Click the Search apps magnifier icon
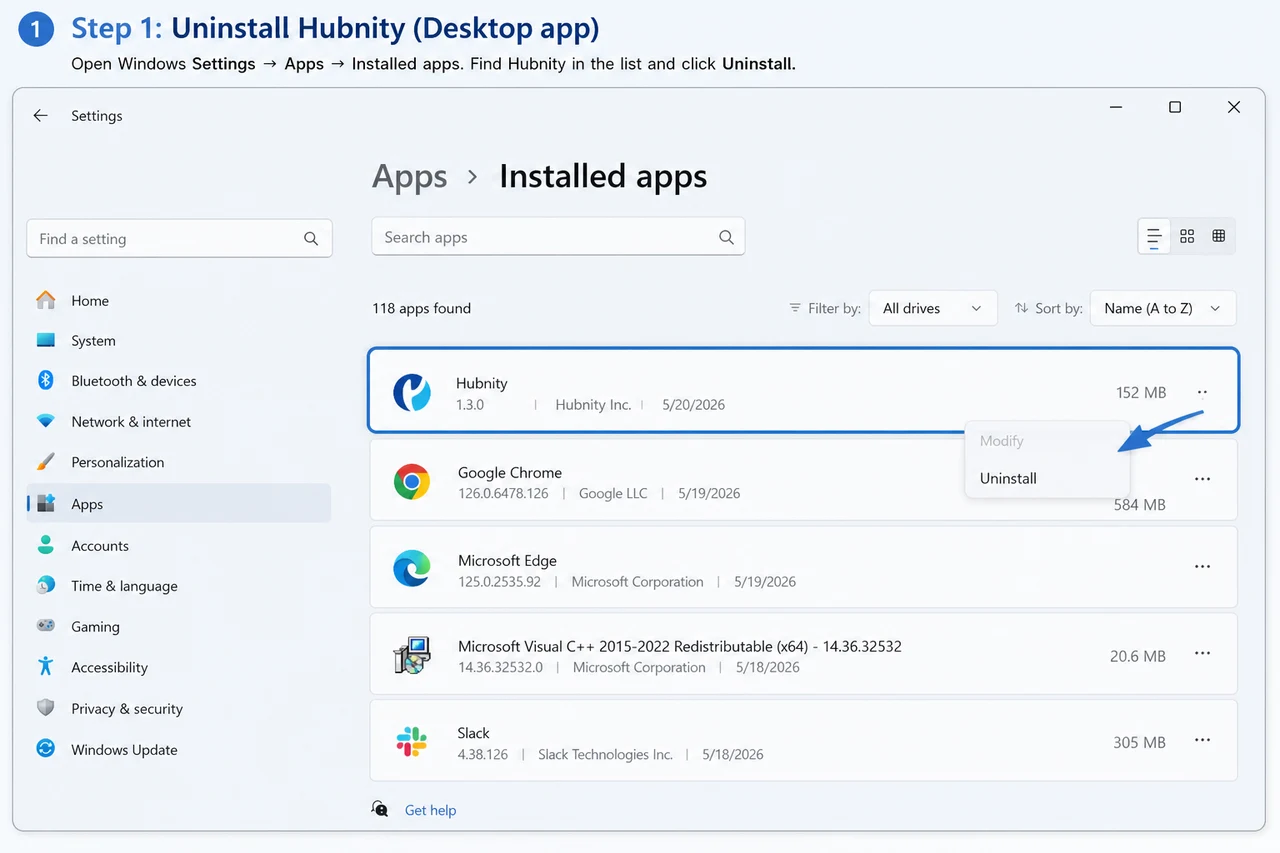This screenshot has height=853, width=1280. click(x=726, y=237)
